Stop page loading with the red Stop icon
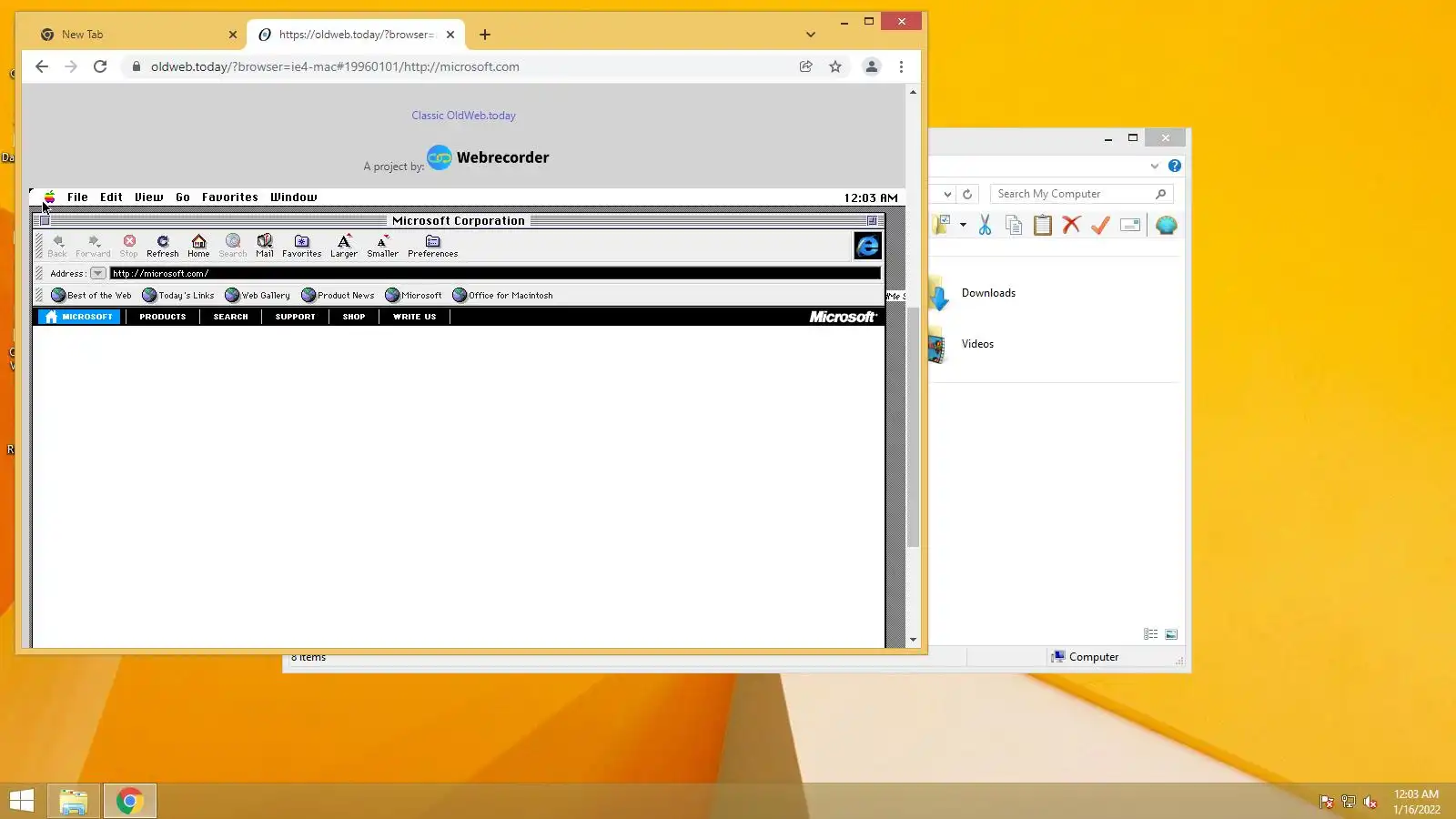 coord(129,246)
